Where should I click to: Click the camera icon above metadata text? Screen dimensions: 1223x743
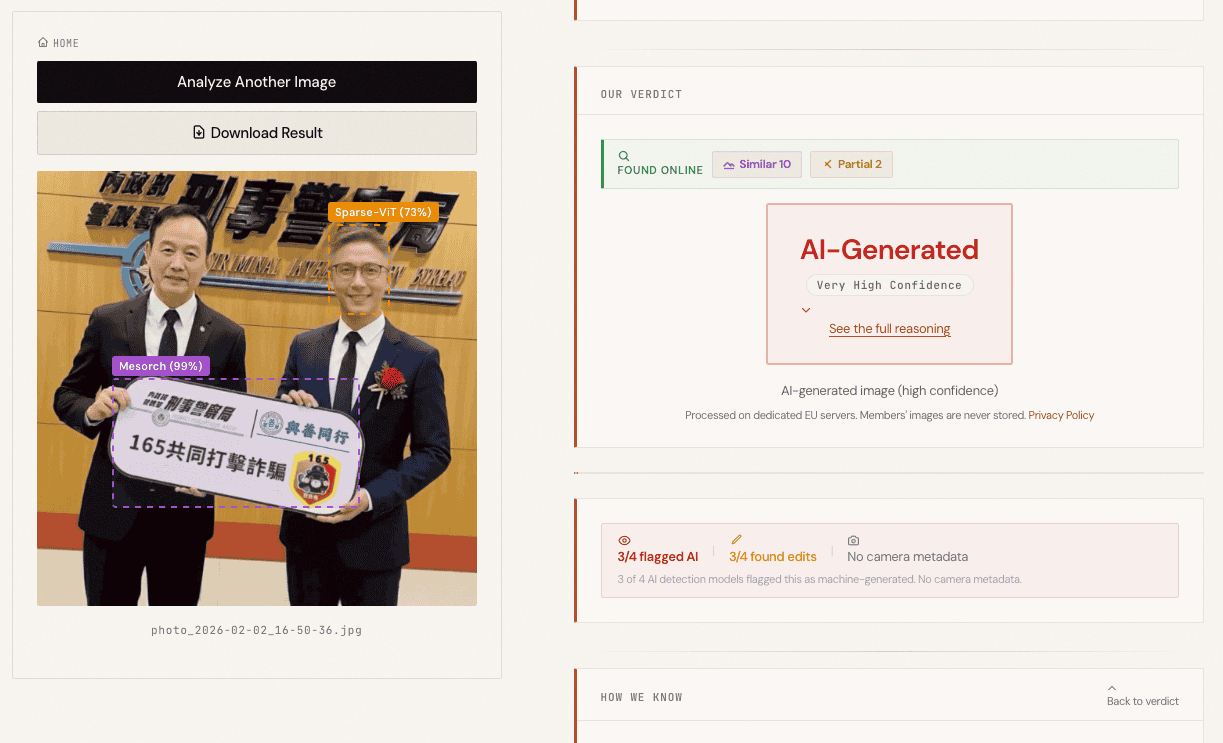pyautogui.click(x=853, y=540)
